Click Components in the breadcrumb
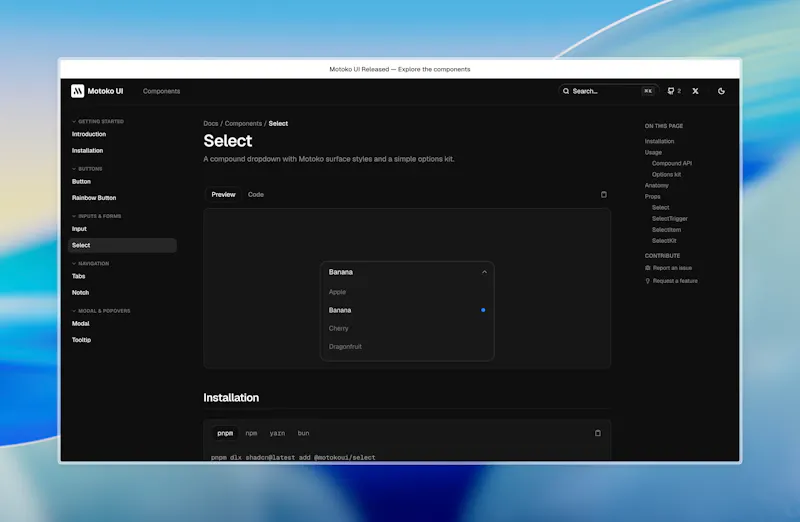 coord(243,123)
